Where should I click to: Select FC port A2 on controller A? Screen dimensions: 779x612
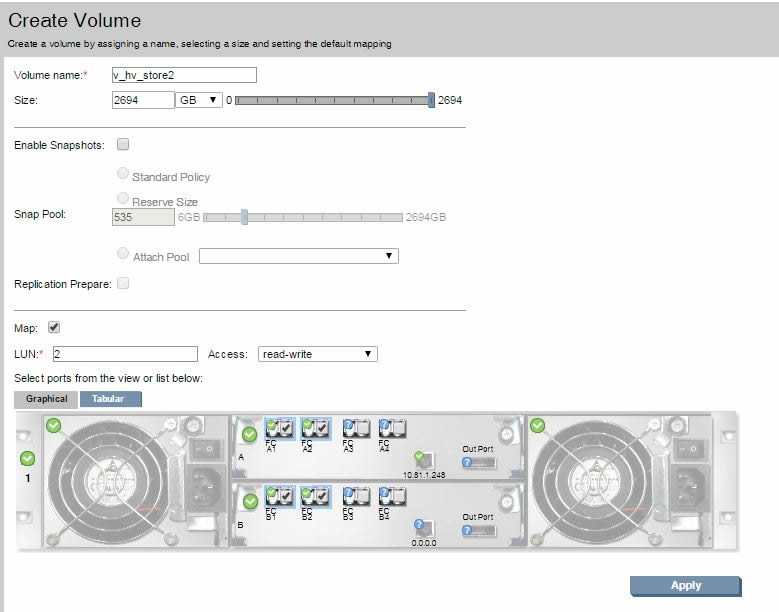click(316, 428)
